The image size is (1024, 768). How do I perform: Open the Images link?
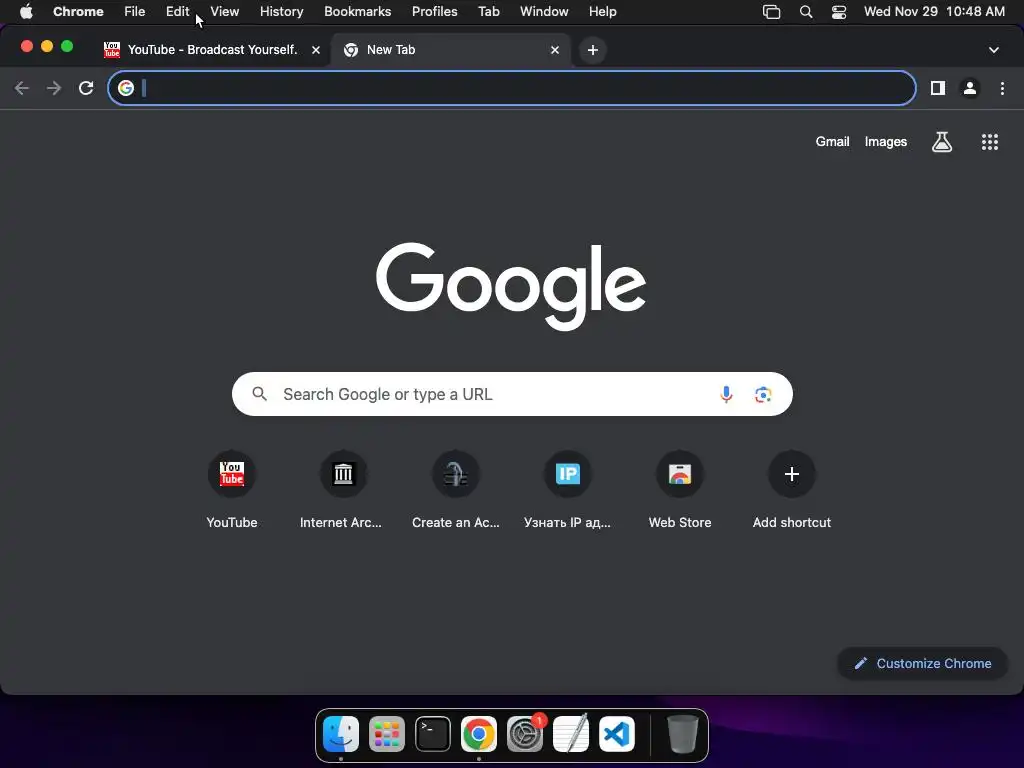(886, 142)
